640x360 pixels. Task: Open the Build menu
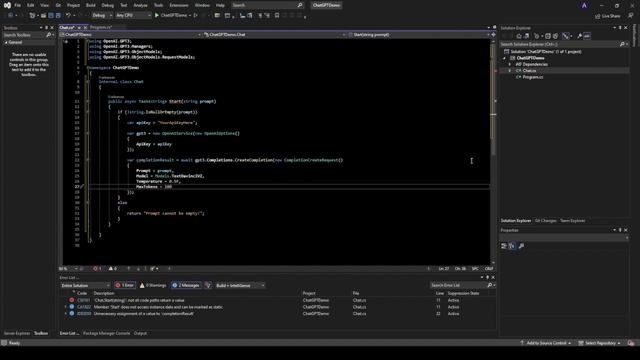[x=90, y=5]
